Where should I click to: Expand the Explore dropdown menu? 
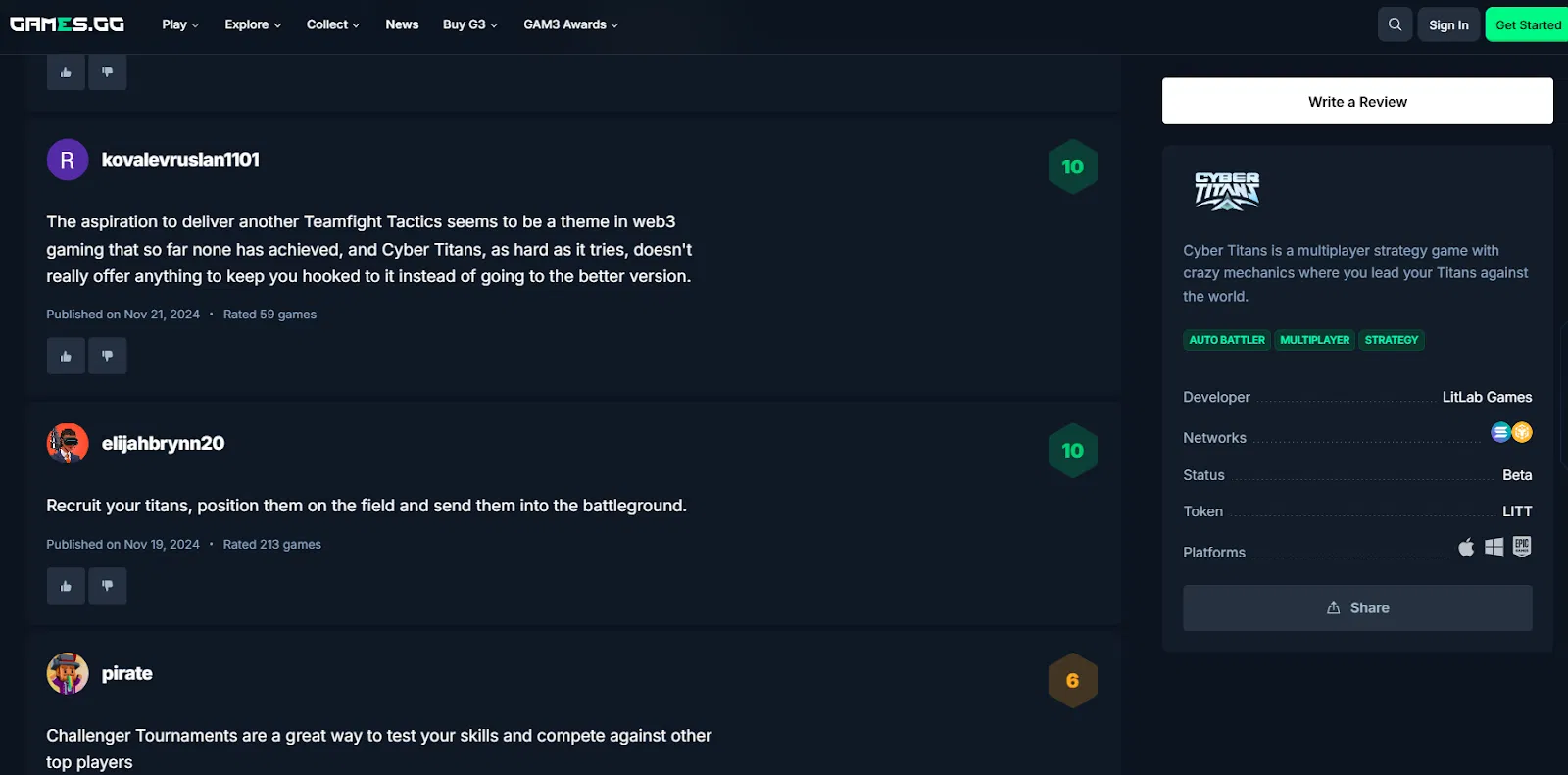coord(253,24)
